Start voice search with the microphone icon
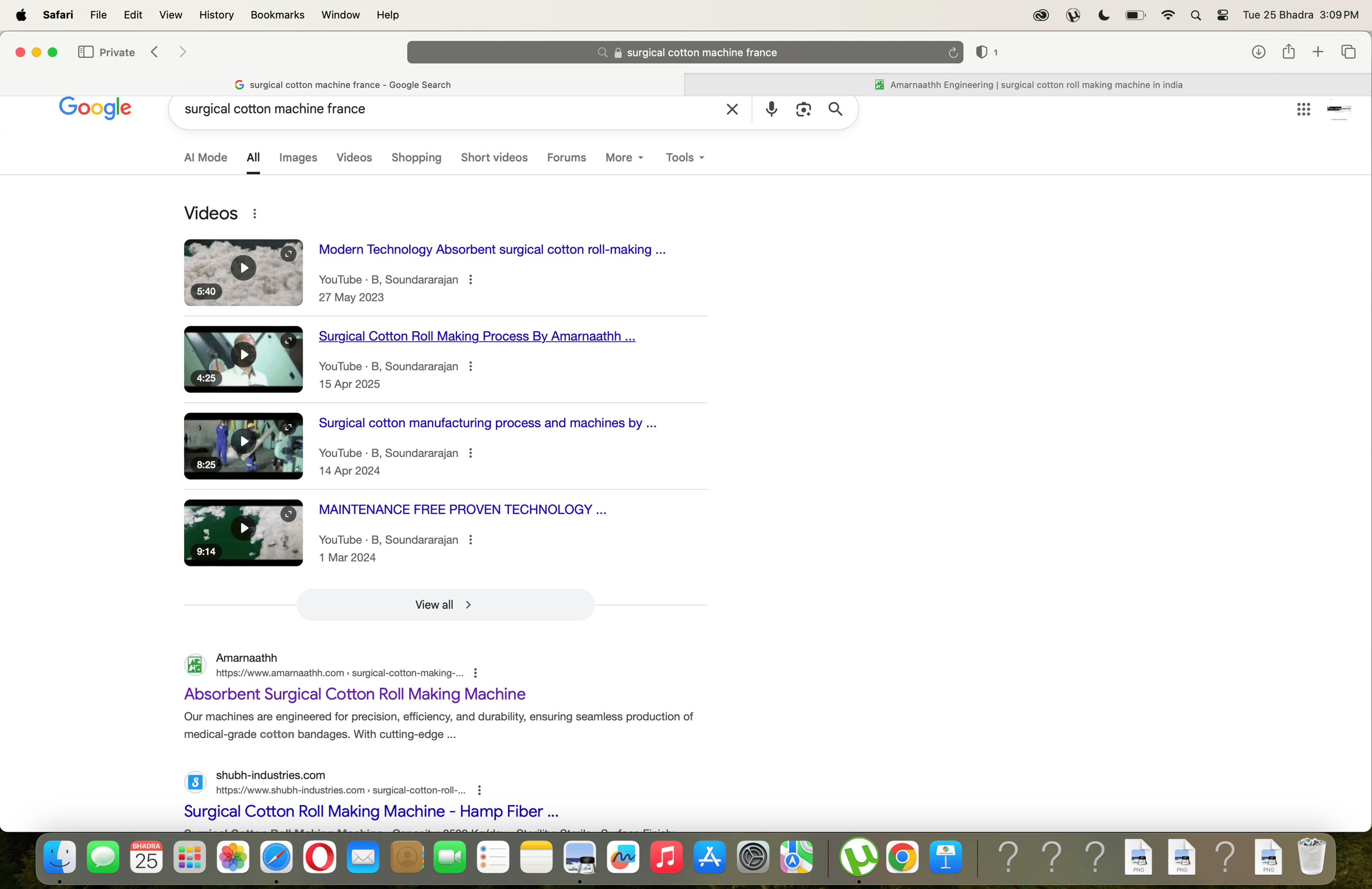This screenshot has width=1372, height=889. [771, 109]
